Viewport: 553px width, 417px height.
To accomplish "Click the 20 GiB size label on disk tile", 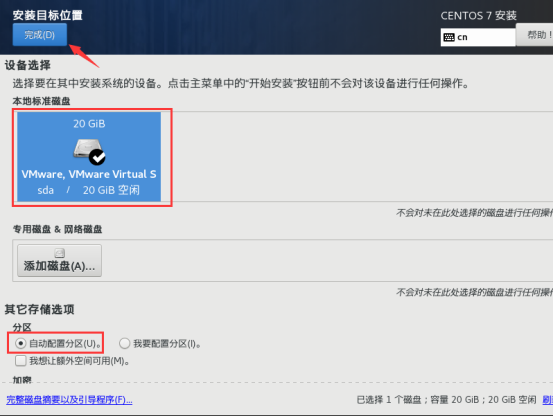I will [x=89, y=123].
